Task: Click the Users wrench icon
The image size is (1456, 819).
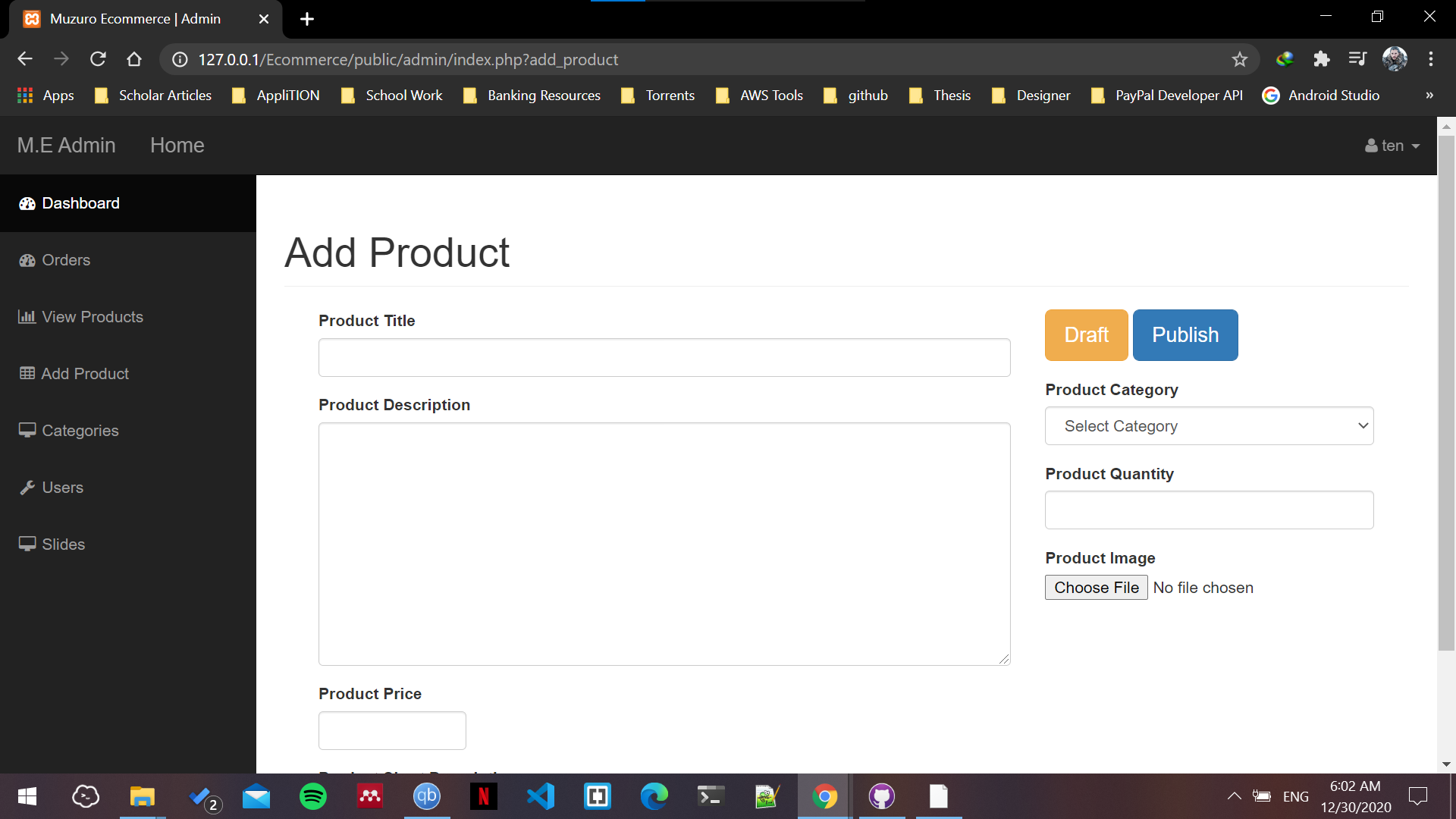Action: pos(27,488)
